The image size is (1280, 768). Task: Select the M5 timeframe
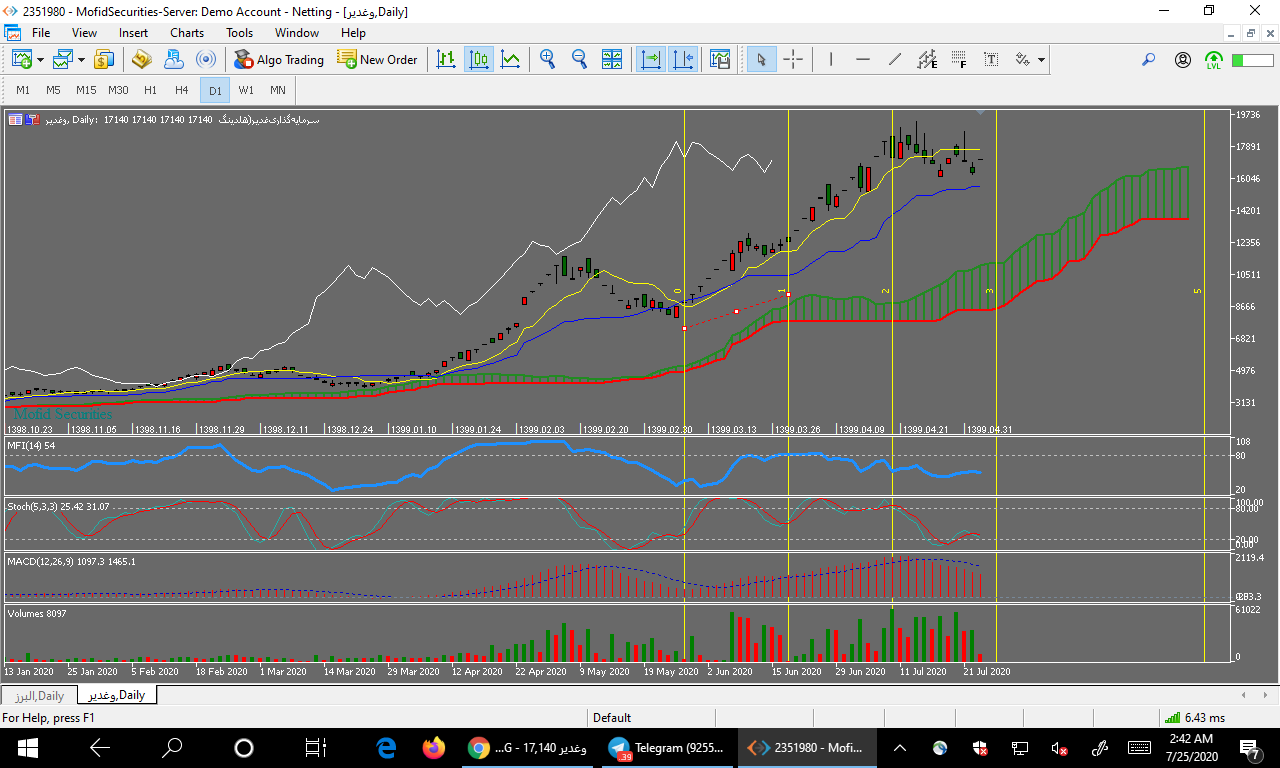point(53,90)
